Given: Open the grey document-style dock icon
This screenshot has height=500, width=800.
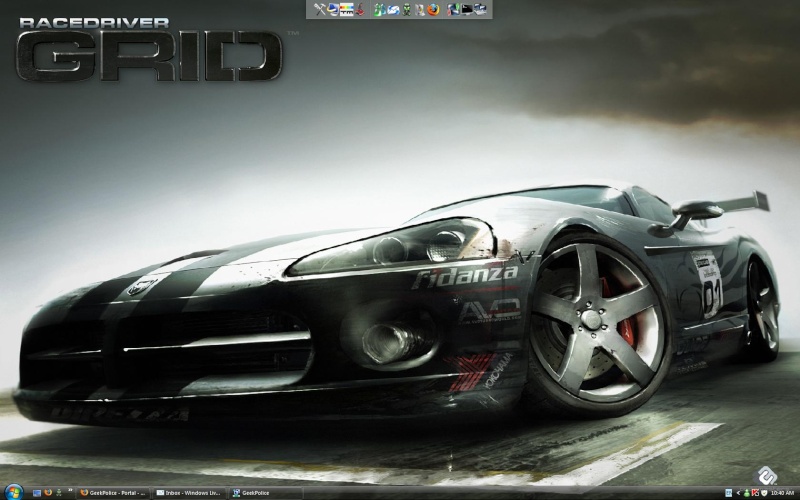Looking at the screenshot, I should 420,9.
